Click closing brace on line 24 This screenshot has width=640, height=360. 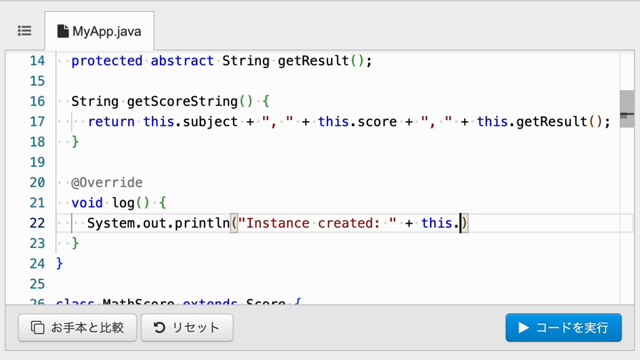[60, 264]
